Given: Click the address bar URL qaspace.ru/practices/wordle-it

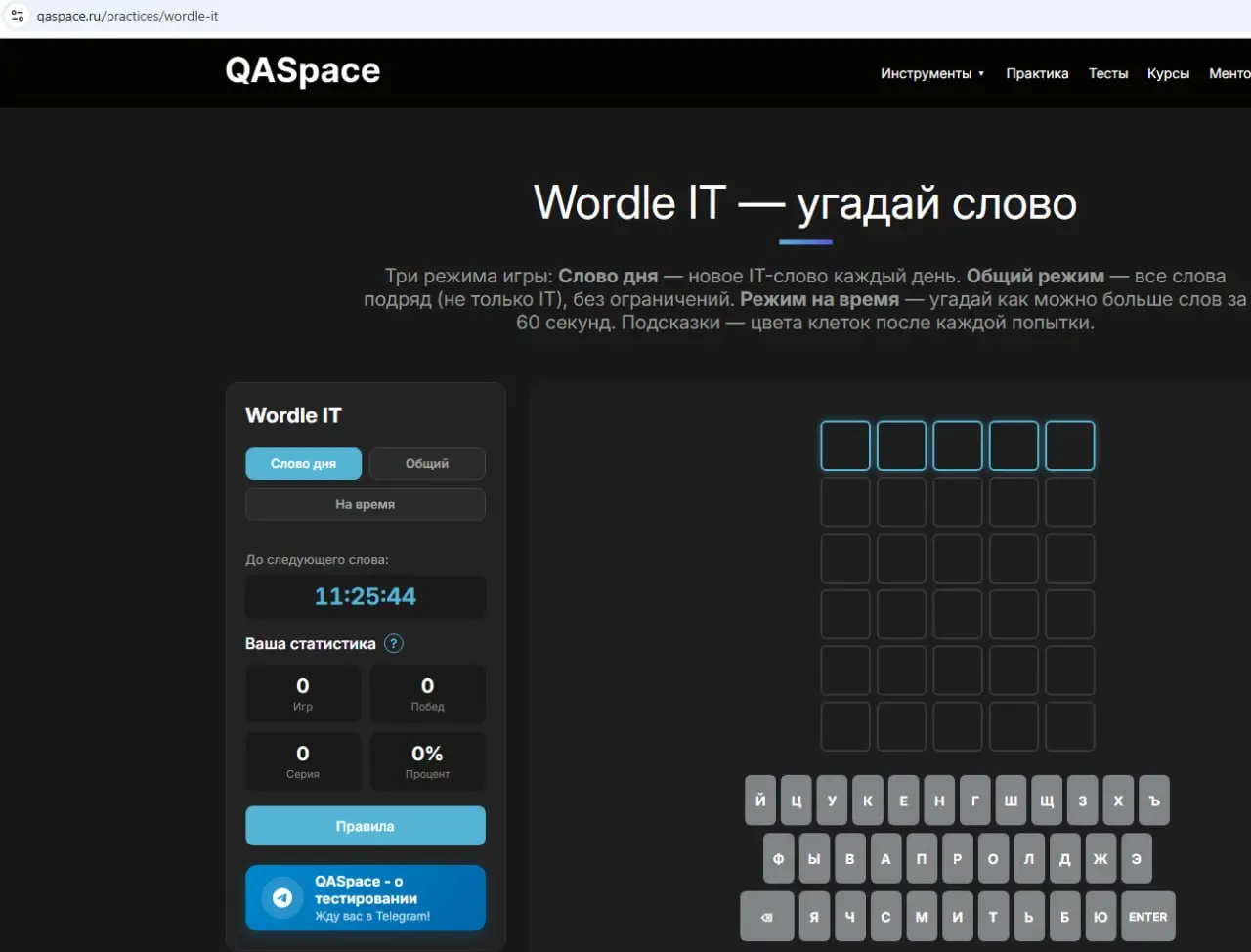Looking at the screenshot, I should (127, 16).
